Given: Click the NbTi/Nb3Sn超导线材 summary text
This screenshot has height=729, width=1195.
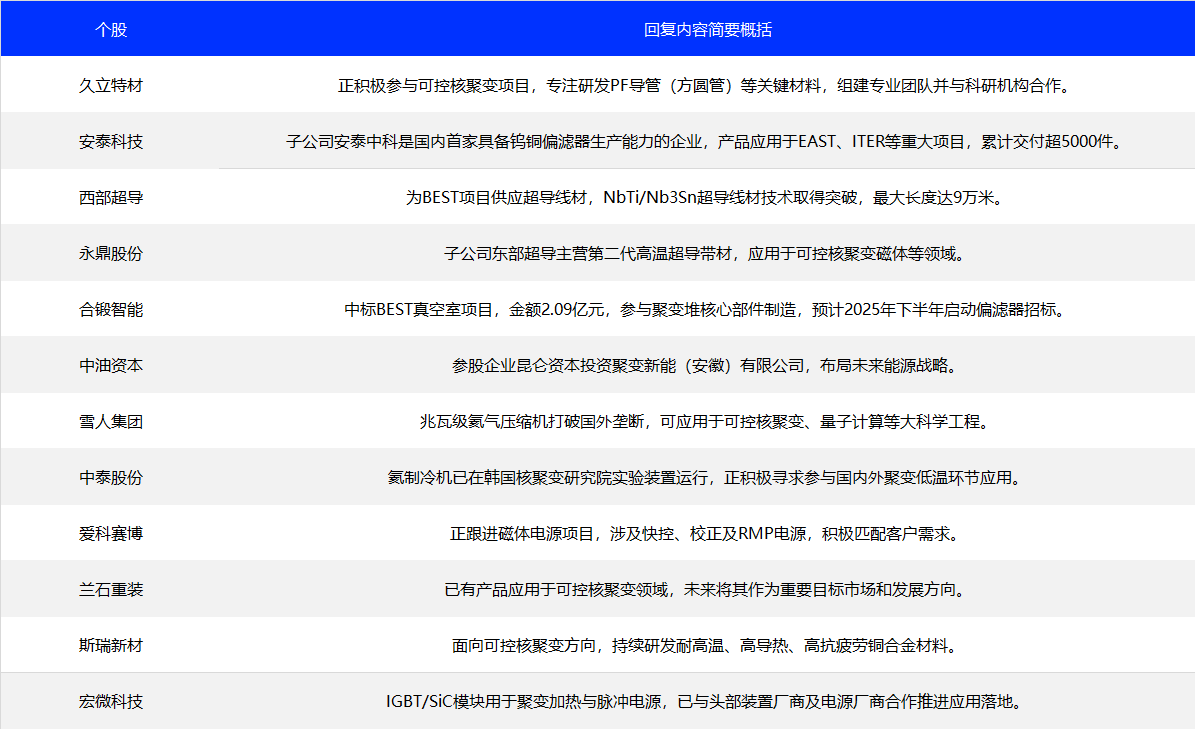Looking at the screenshot, I should click(705, 197).
